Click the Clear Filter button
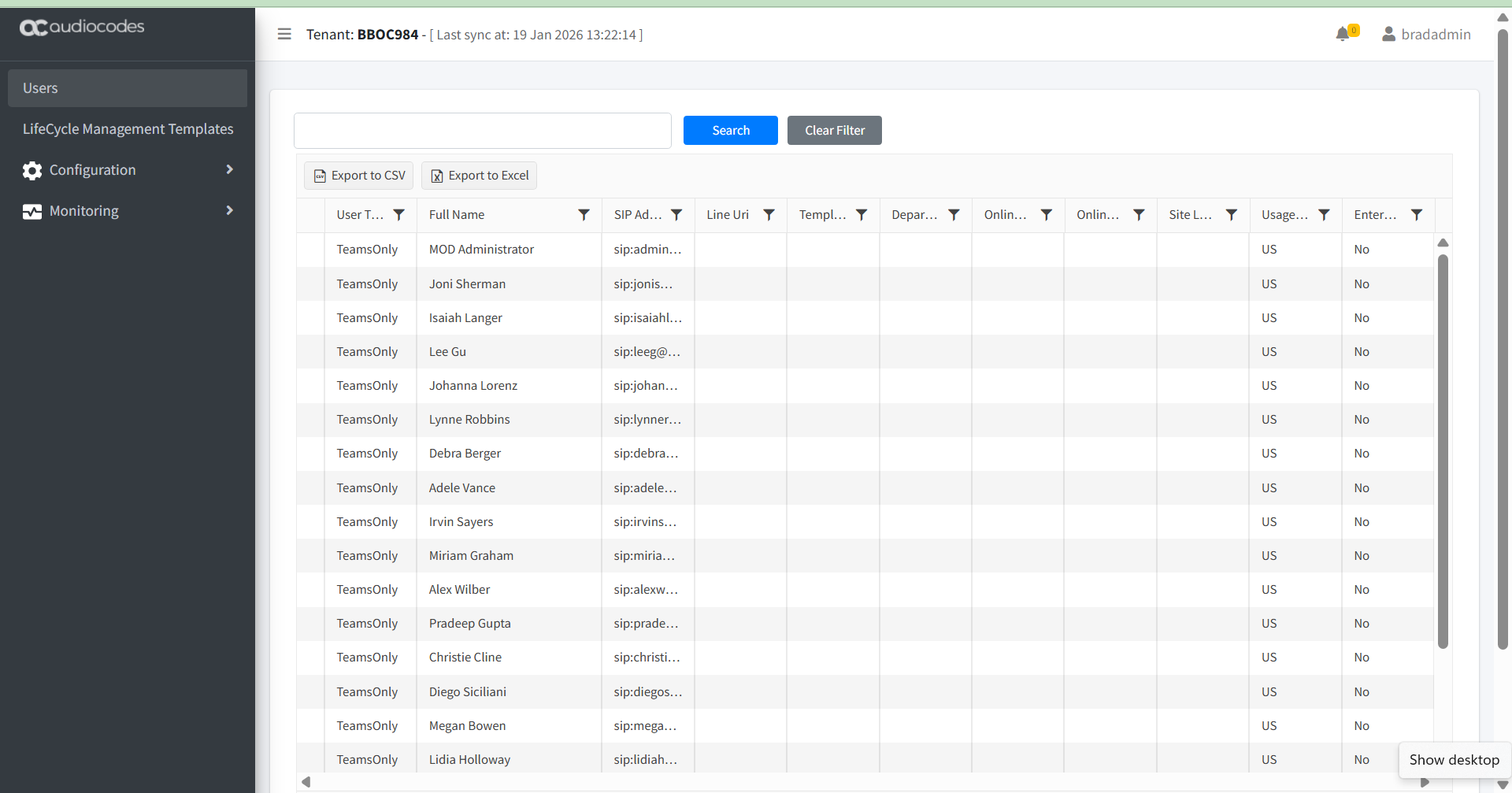The width and height of the screenshot is (1512, 793). [x=834, y=131]
